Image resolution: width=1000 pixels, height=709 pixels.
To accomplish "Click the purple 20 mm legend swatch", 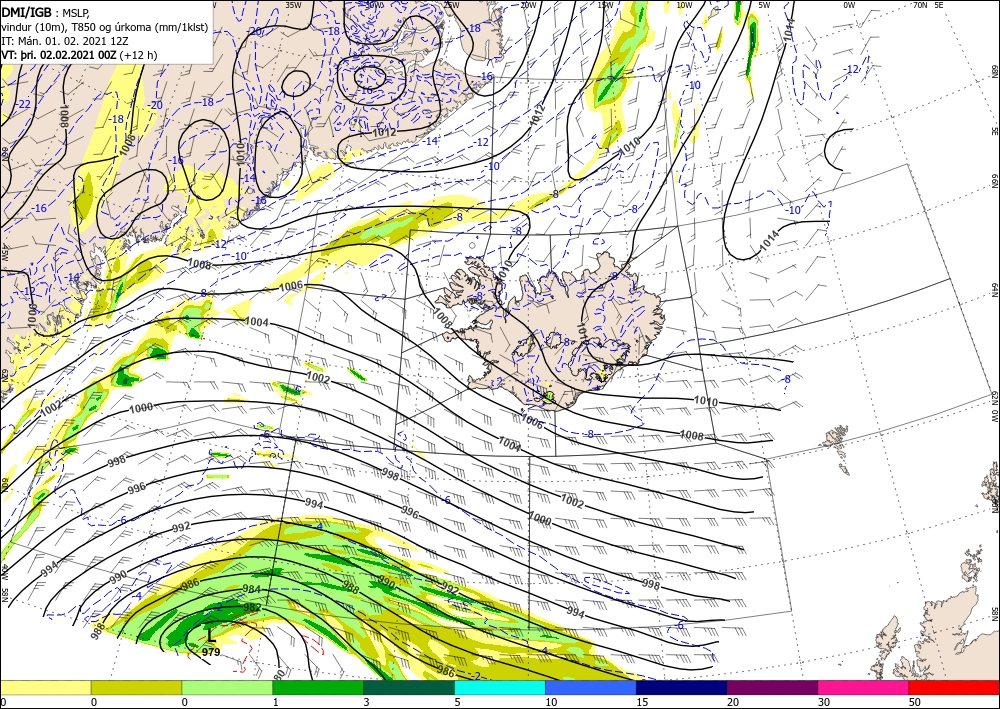I will point(772,687).
